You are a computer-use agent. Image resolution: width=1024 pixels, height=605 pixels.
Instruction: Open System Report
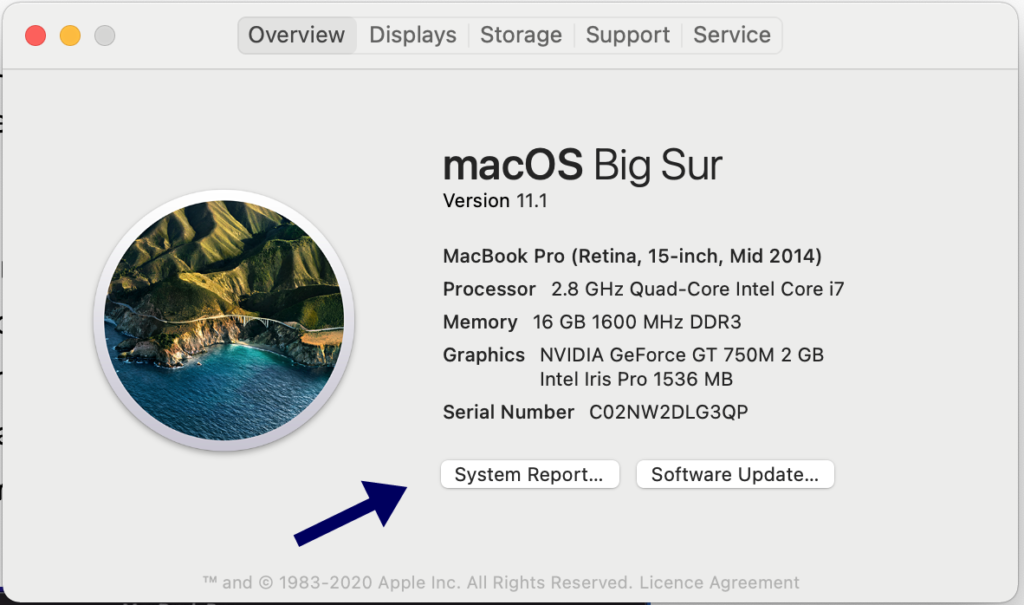[529, 474]
